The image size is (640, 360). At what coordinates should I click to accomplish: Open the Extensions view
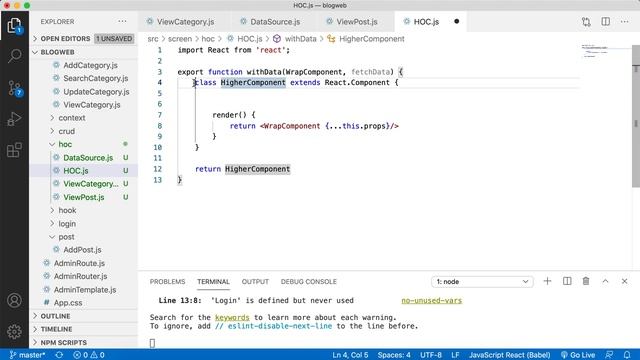pos(14,150)
